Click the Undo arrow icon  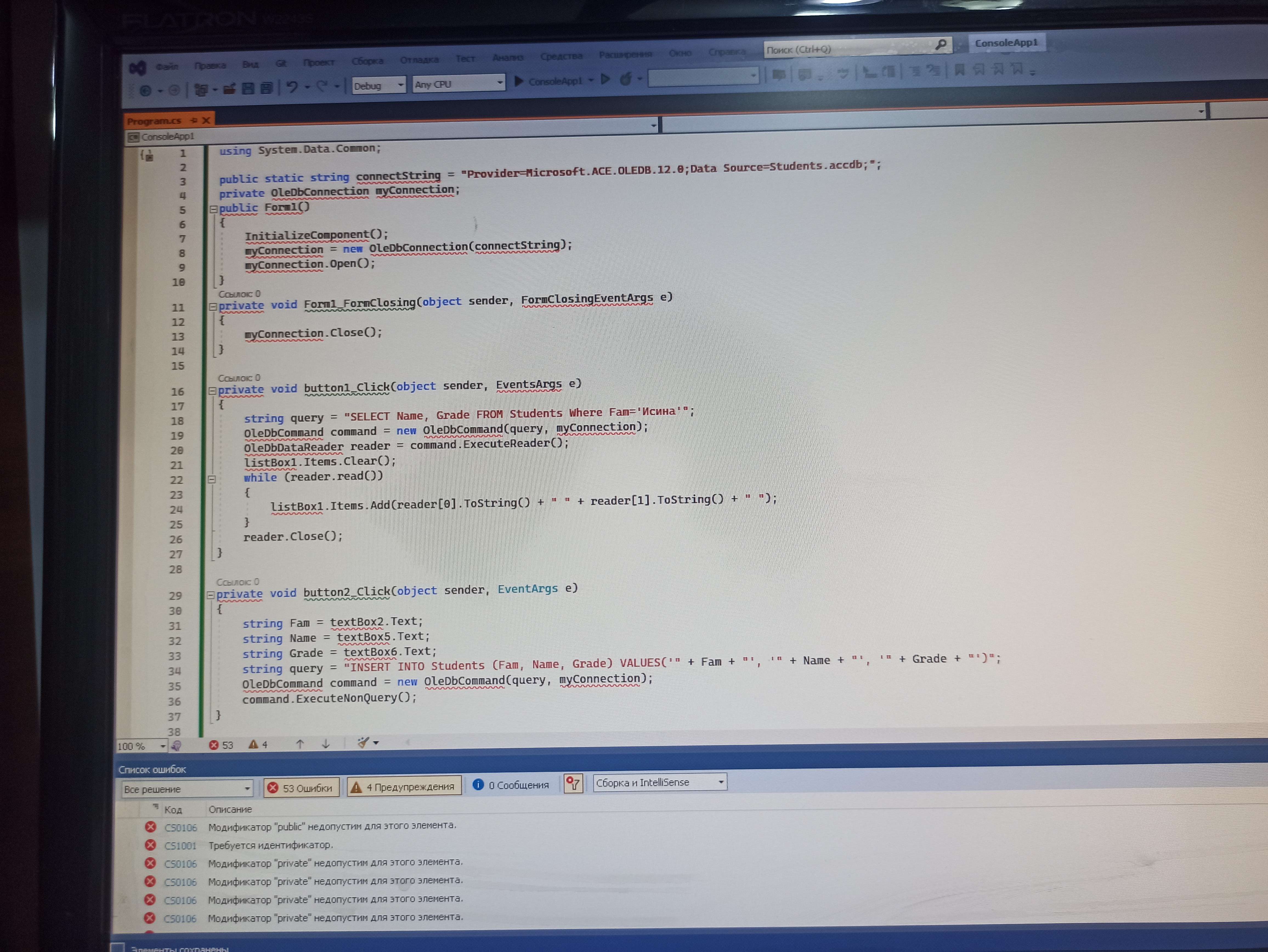[292, 87]
